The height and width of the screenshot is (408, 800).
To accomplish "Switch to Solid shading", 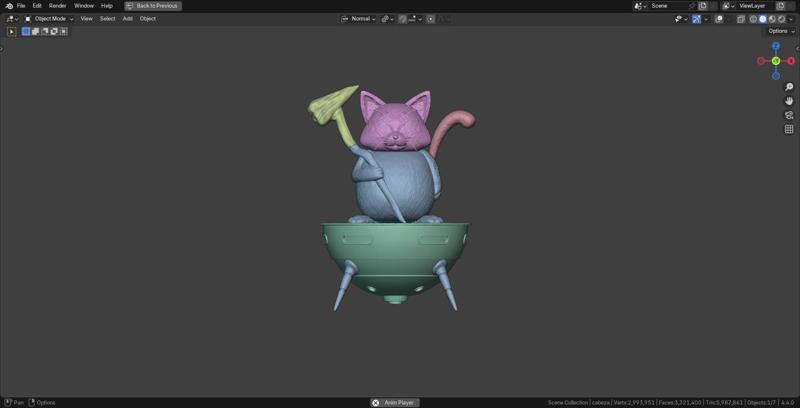I will click(x=762, y=19).
